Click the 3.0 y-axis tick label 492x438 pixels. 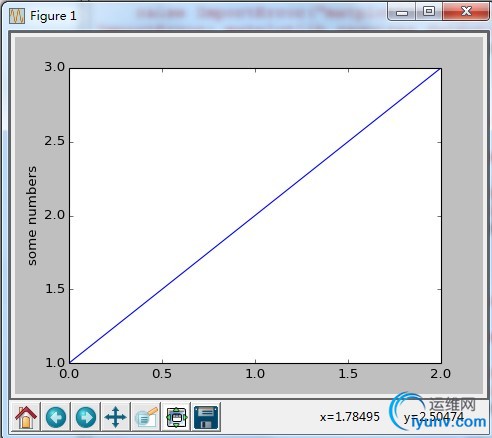(55, 67)
